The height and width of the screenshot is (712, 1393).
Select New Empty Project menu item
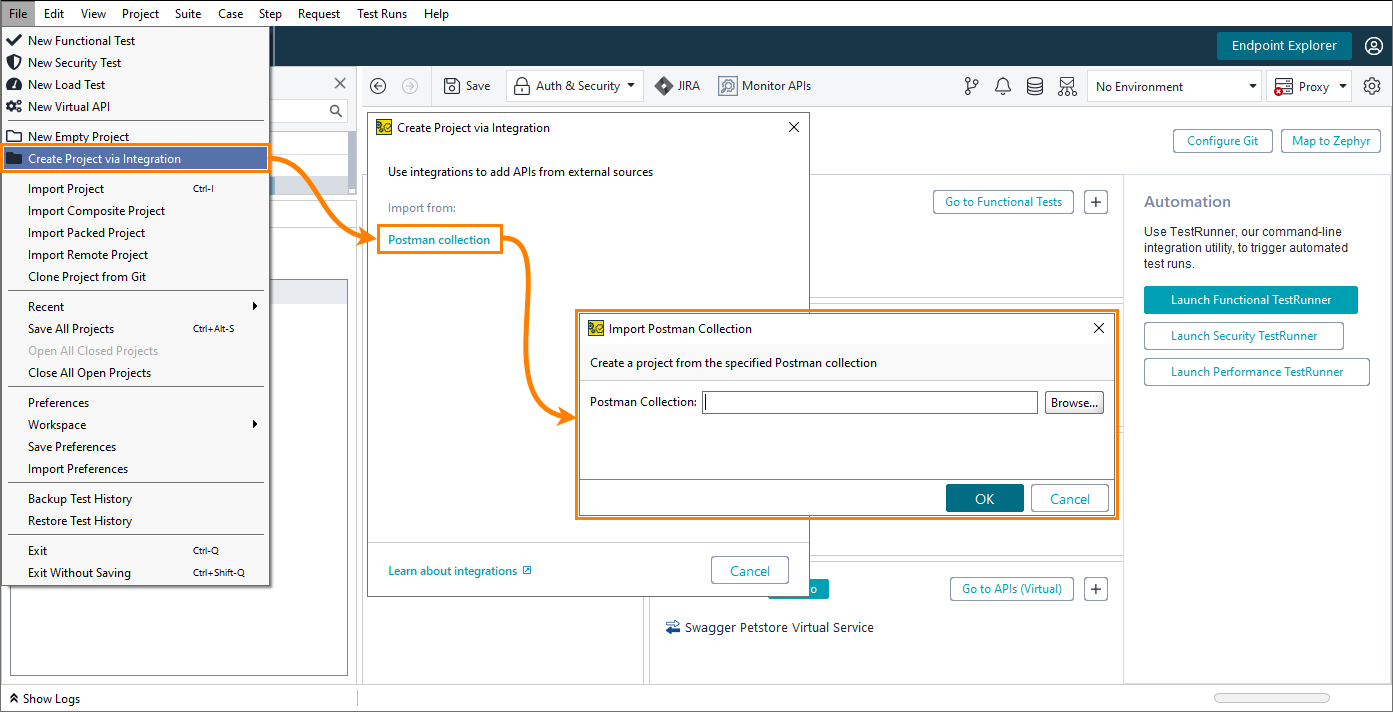pyautogui.click(x=135, y=137)
